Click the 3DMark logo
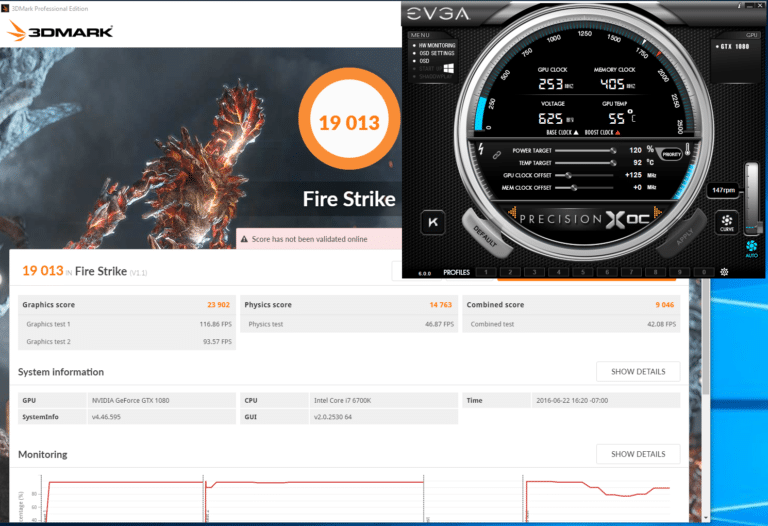Image resolution: width=768 pixels, height=526 pixels. 59,31
